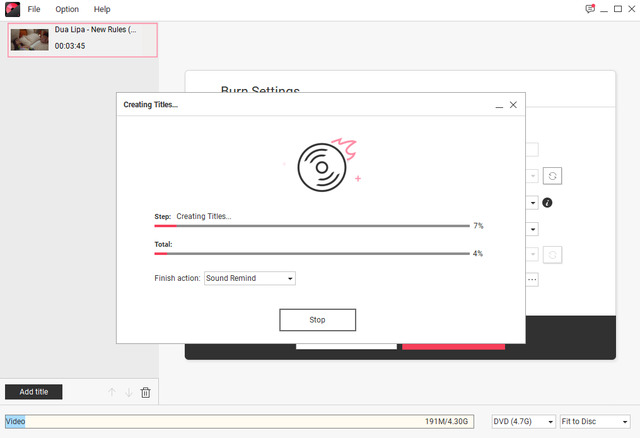Open the Fit to Disc quality dropdown

click(x=595, y=422)
